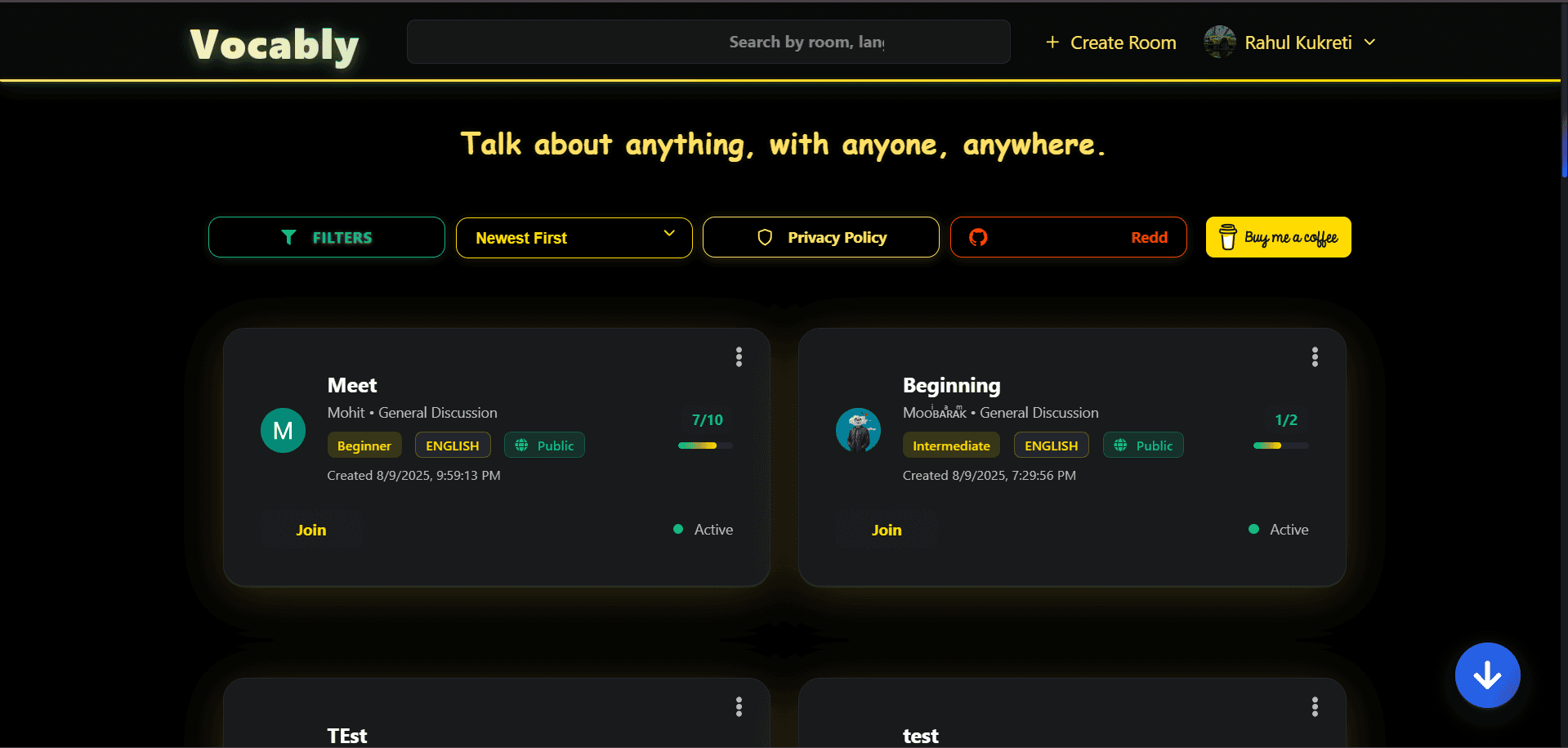The height and width of the screenshot is (748, 1568).
Task: Open three-dot menu on TEst room card
Action: pyautogui.click(x=739, y=706)
